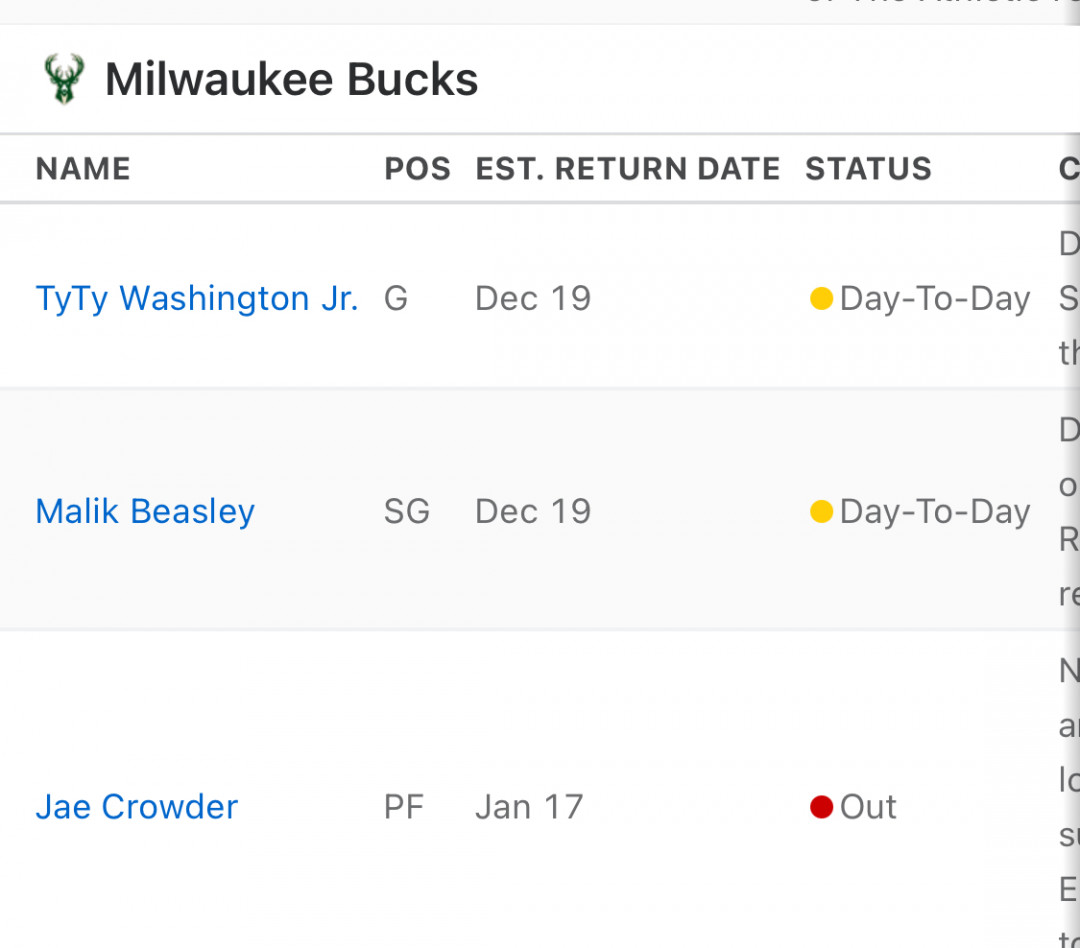
Task: Click Dec 19 date in Malik Beasley row
Action: pyautogui.click(x=533, y=512)
